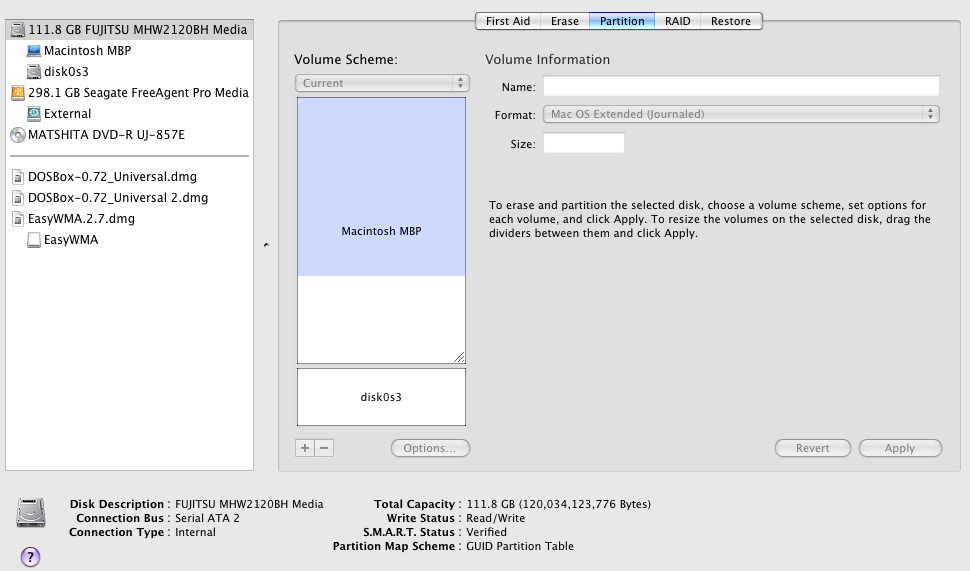The height and width of the screenshot is (571, 970).
Task: Select 298.1 GB Seagate FreeAgent Pro Media
Action: [129, 93]
